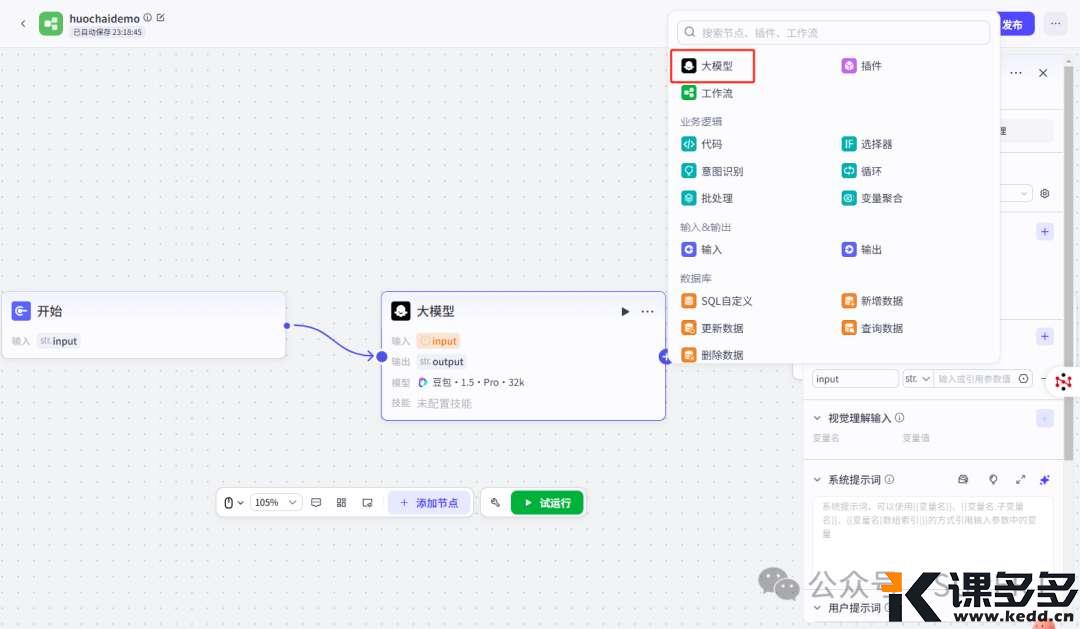Add a 代码 node from business logic section

pyautogui.click(x=712, y=143)
